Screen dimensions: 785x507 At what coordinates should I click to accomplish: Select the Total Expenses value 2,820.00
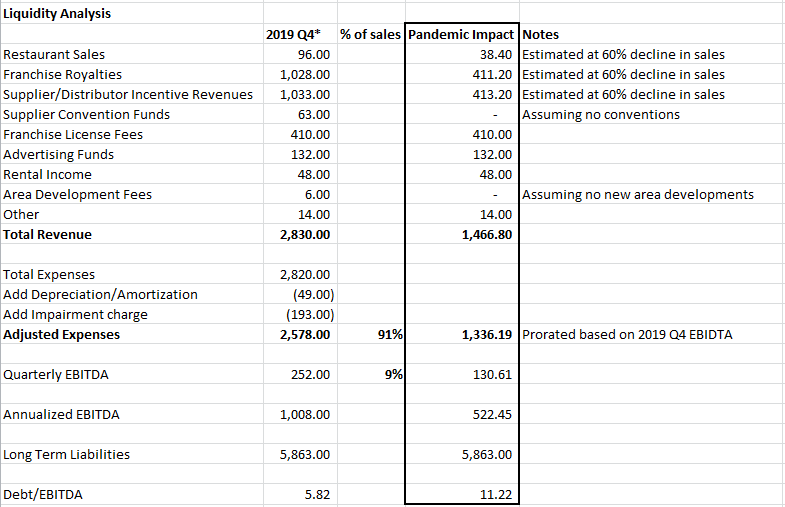click(300, 274)
